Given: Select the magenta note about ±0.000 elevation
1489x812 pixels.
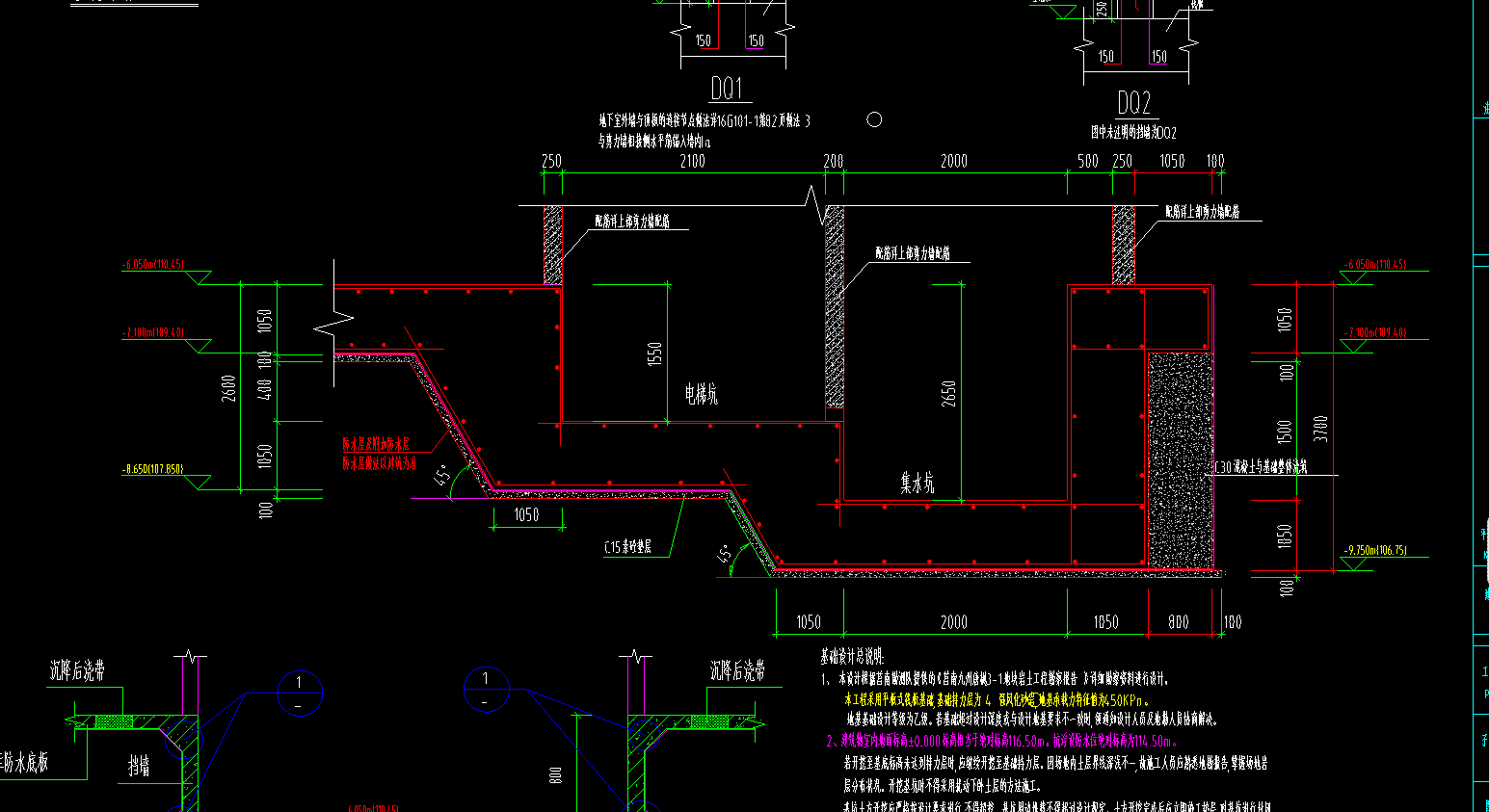Looking at the screenshot, I should [1001, 741].
